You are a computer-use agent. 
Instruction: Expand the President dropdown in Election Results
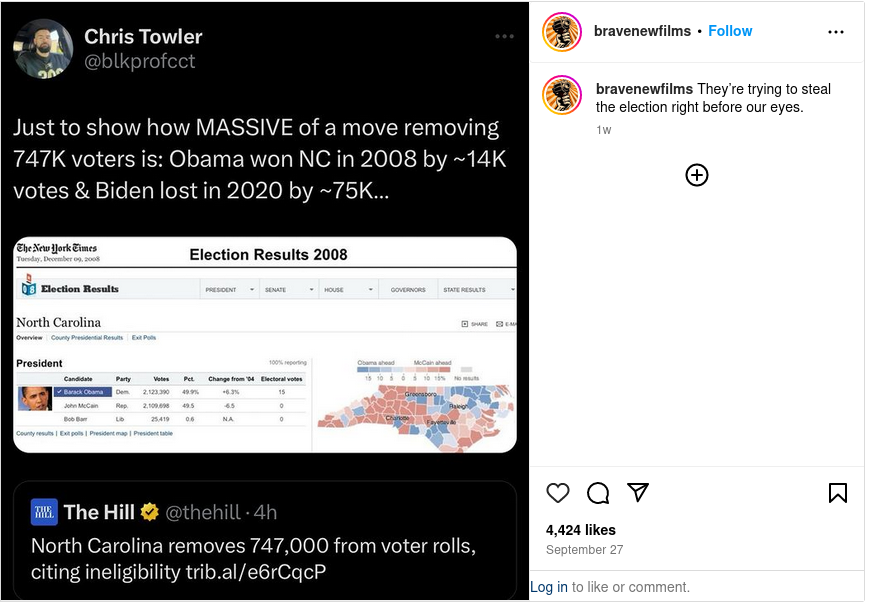[x=226, y=290]
